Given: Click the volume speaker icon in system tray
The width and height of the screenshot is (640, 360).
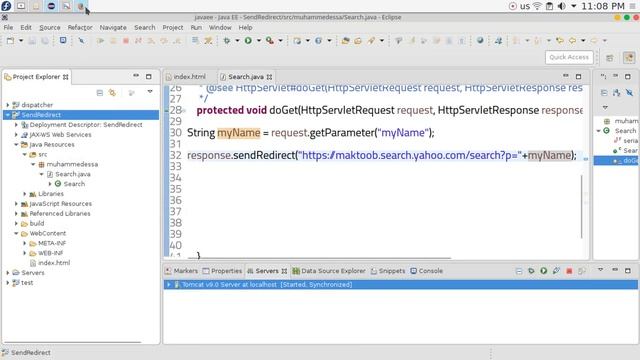Looking at the screenshot, I should point(562,6).
